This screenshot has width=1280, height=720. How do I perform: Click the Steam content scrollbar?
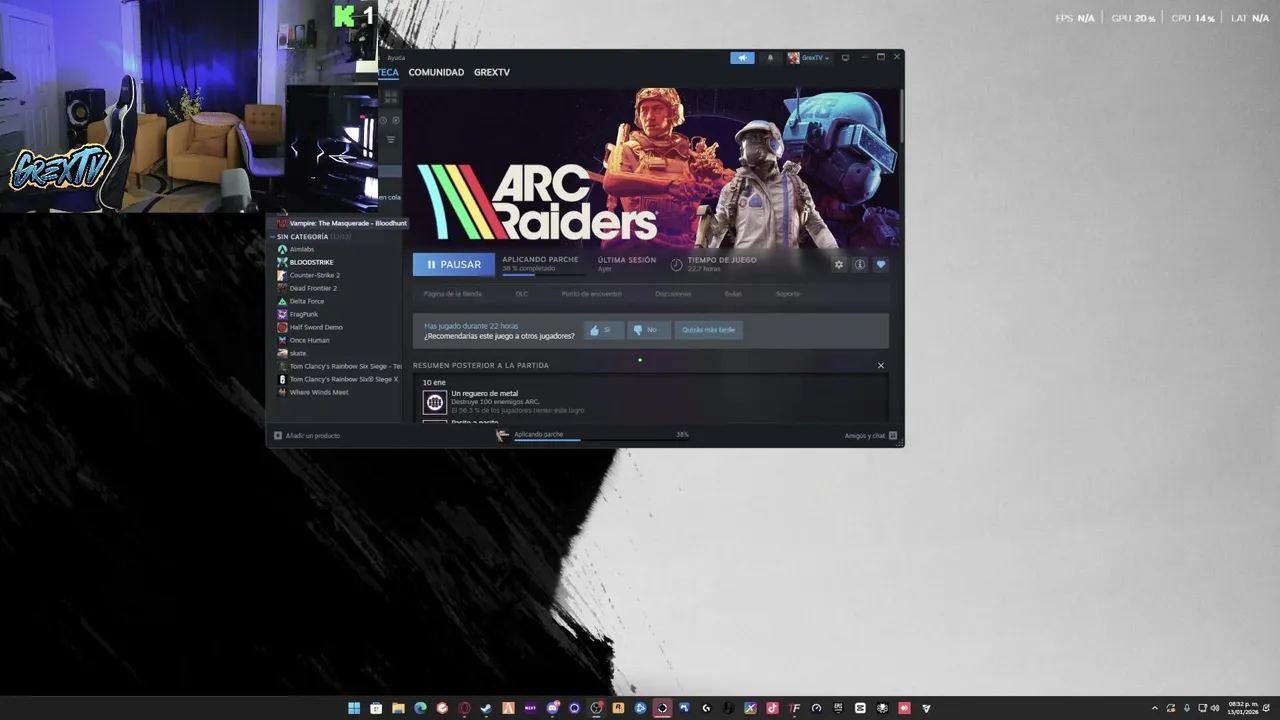pos(901,115)
